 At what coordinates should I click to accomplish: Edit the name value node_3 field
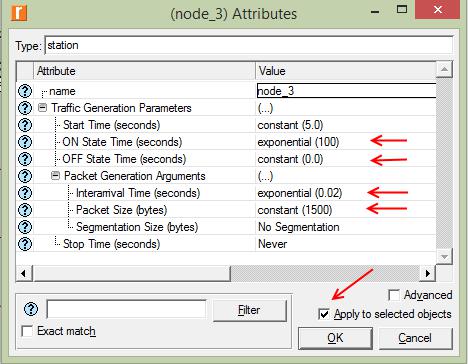pos(346,91)
